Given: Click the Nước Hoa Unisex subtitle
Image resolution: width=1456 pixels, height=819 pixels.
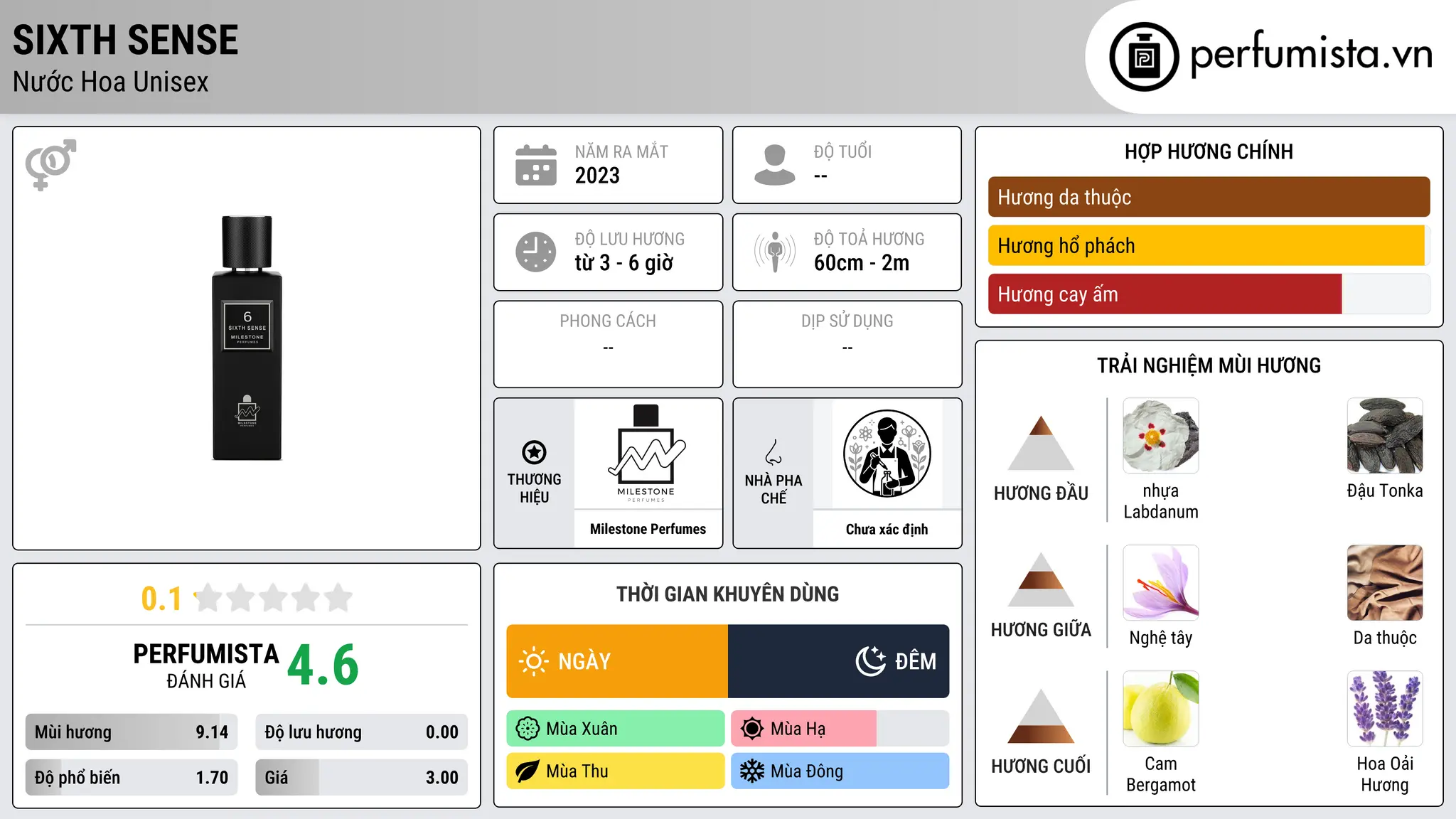Looking at the screenshot, I should (111, 82).
